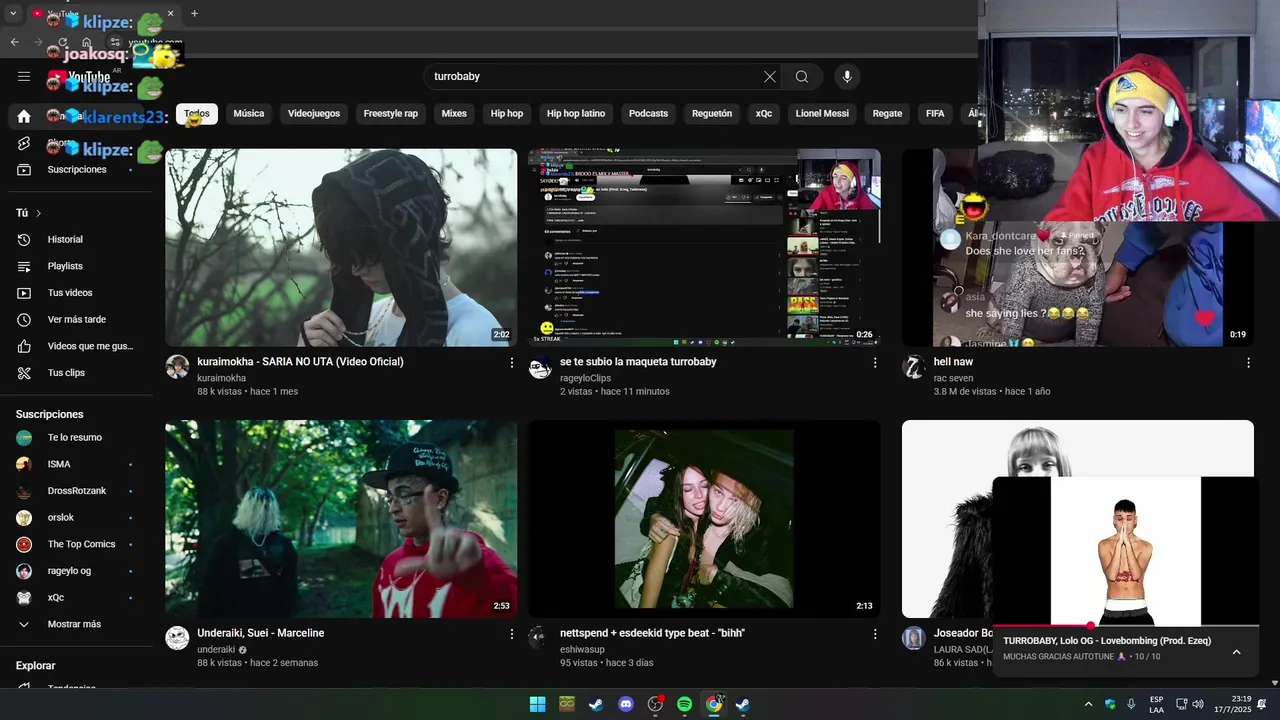This screenshot has width=1280, height=720.
Task: Open the YouTube hamburger guide menu
Action: (24, 76)
